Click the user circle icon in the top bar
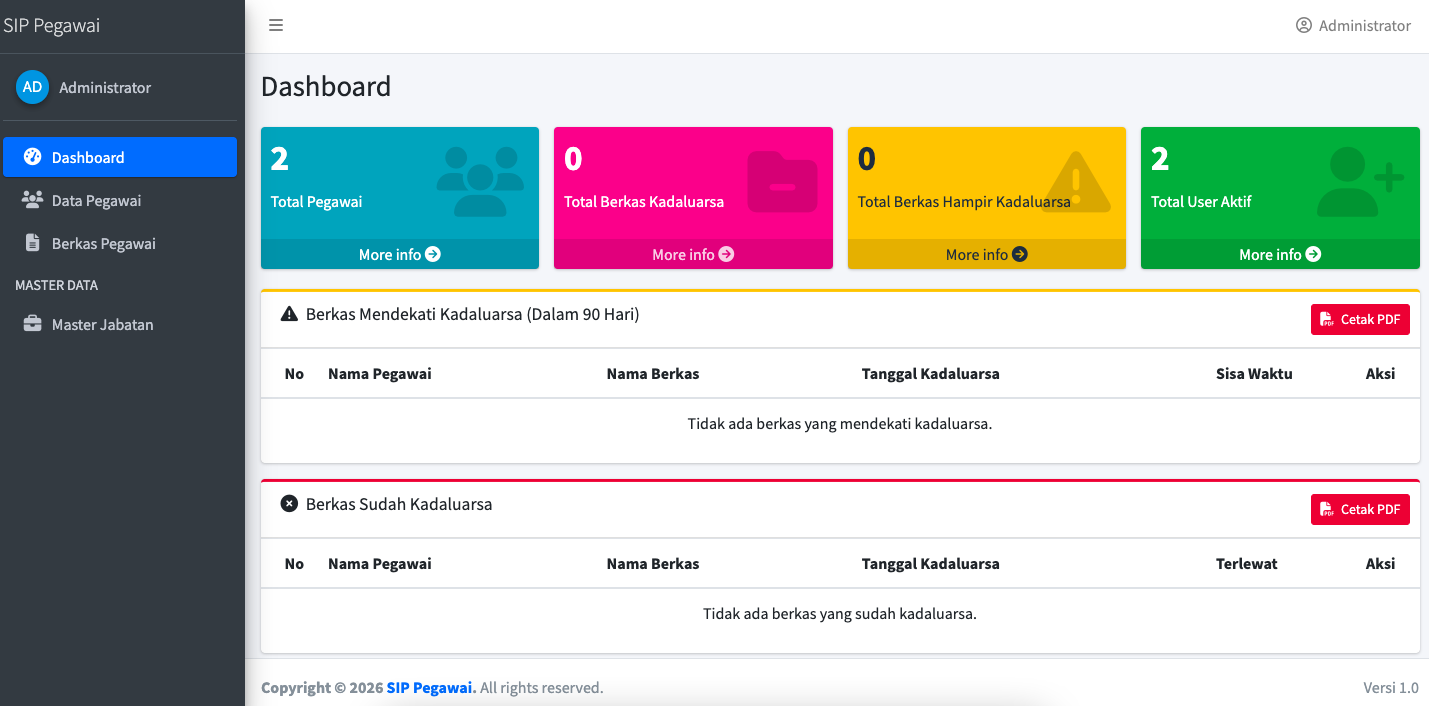This screenshot has height=706, width=1429. (x=1303, y=25)
